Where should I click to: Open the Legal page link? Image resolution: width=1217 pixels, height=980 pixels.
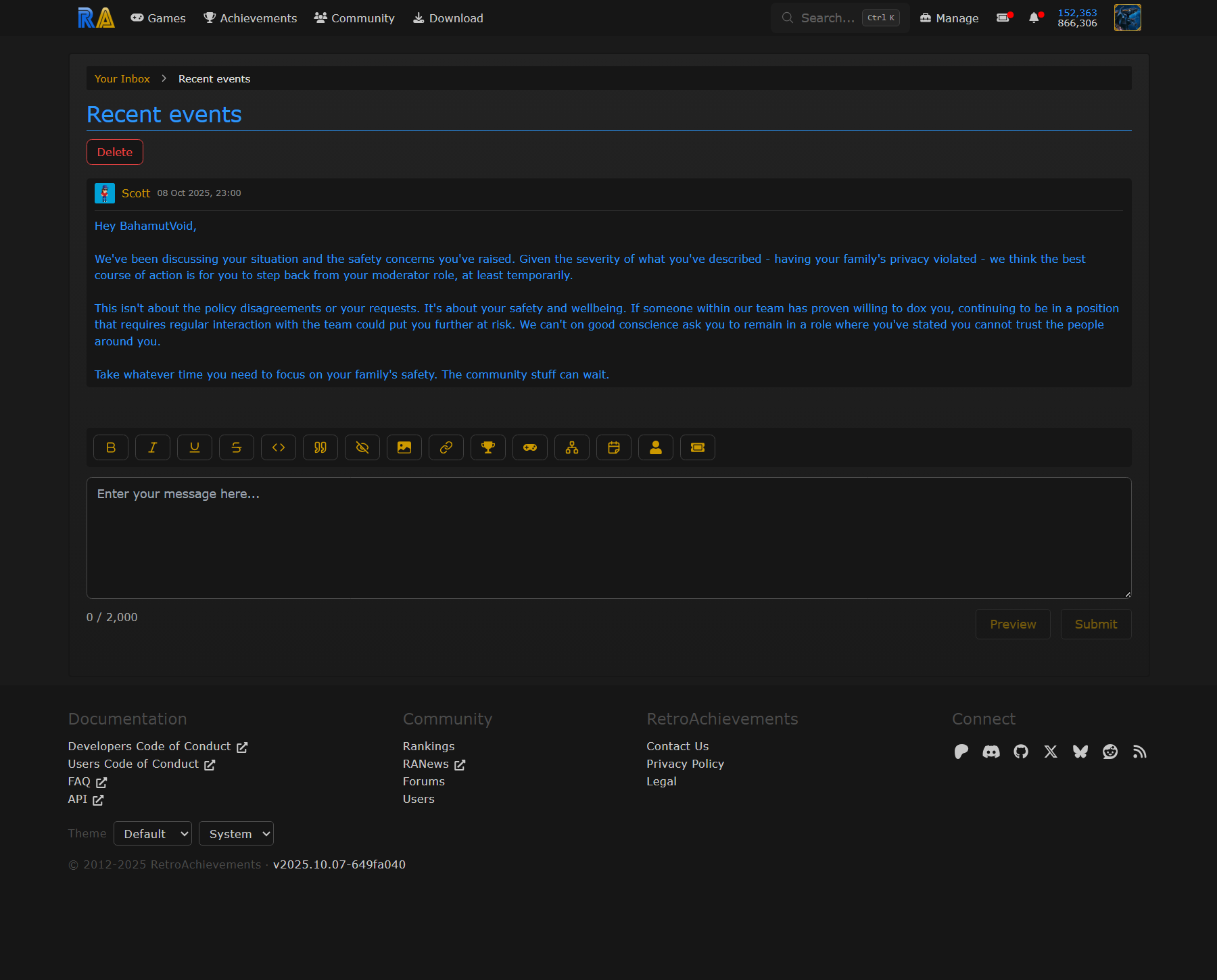point(661,781)
